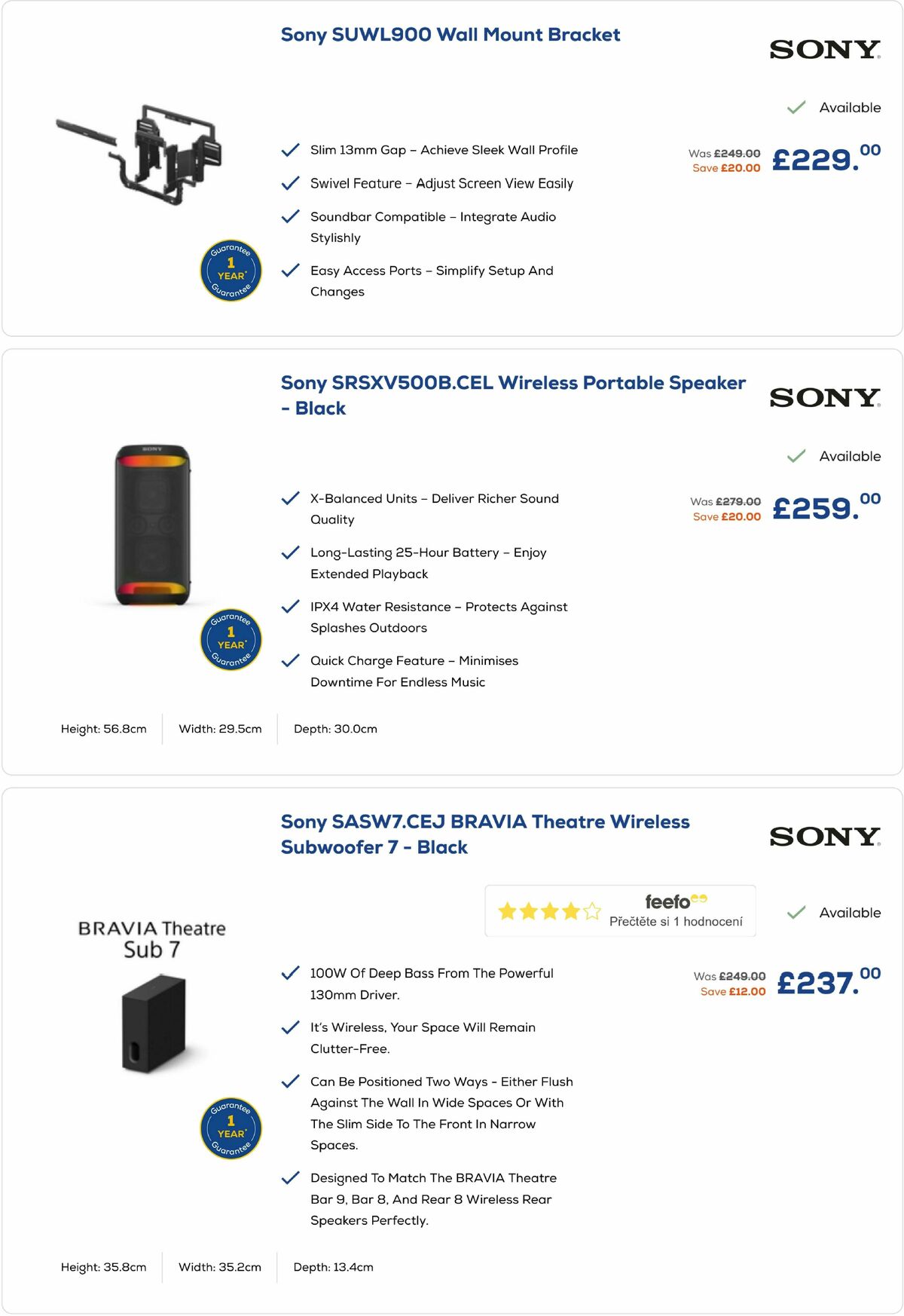Click the Sony logo next to the BRAVIA subwoofer
The height and width of the screenshot is (1316, 904).
coord(823,835)
